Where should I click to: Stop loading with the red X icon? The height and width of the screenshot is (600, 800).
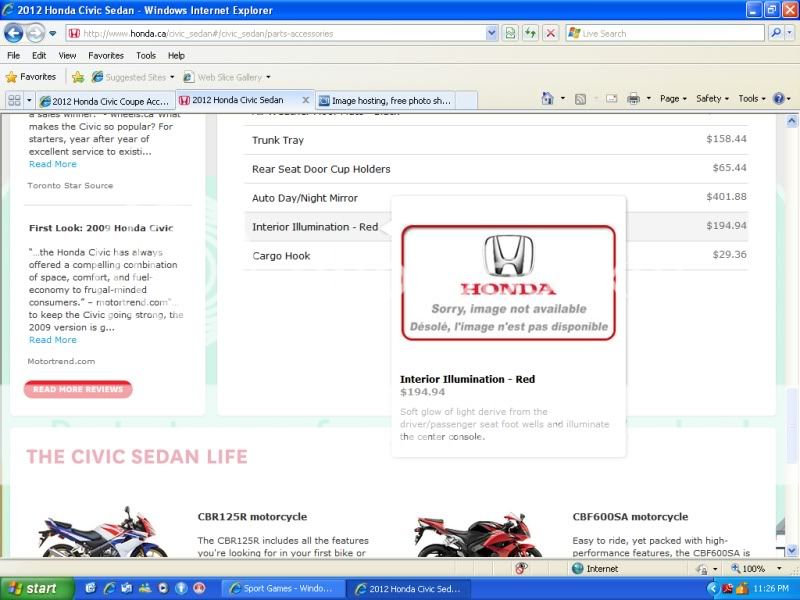point(551,34)
